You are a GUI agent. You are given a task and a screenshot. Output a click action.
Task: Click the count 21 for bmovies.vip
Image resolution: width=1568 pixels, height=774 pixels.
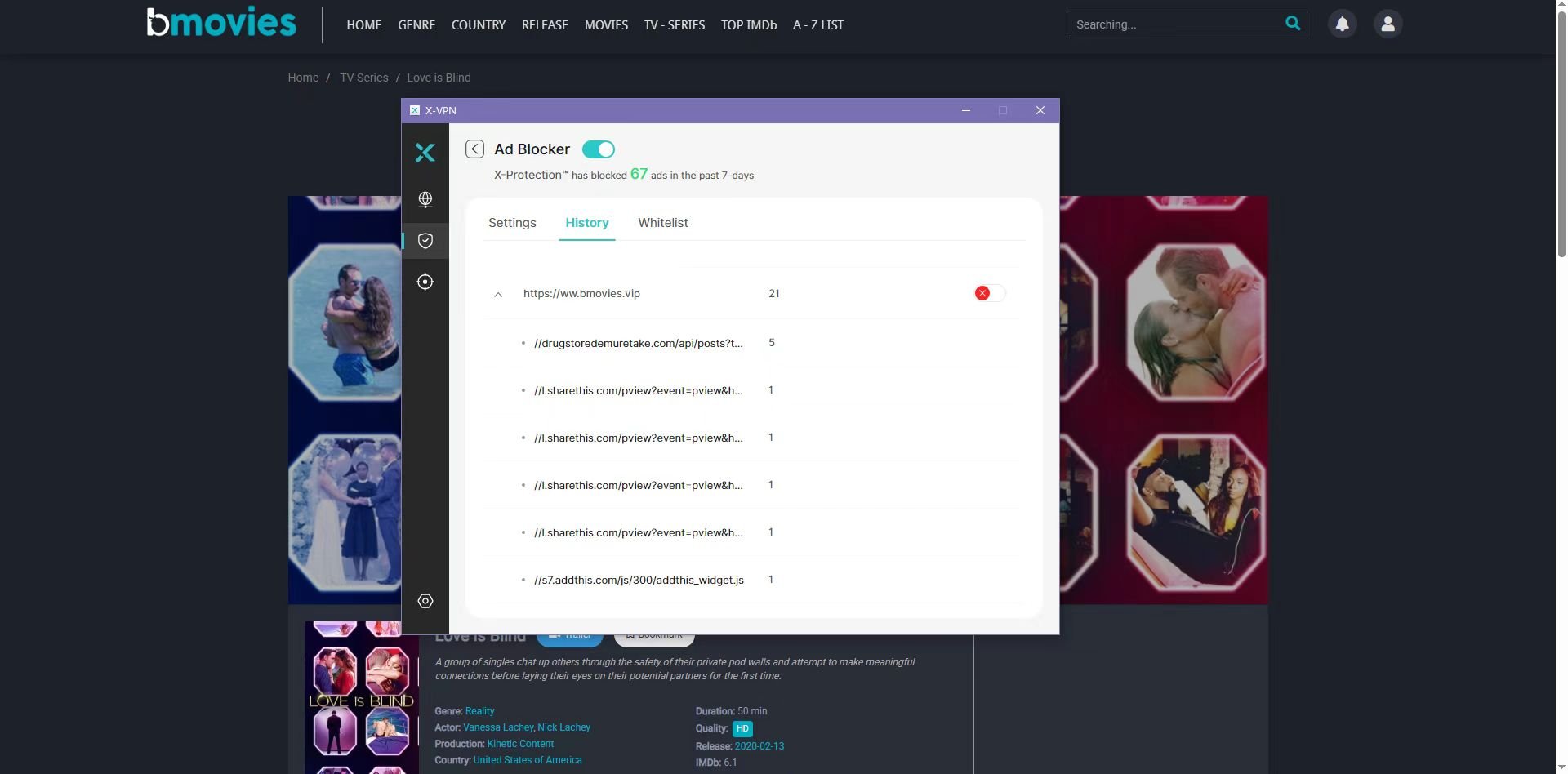point(774,293)
